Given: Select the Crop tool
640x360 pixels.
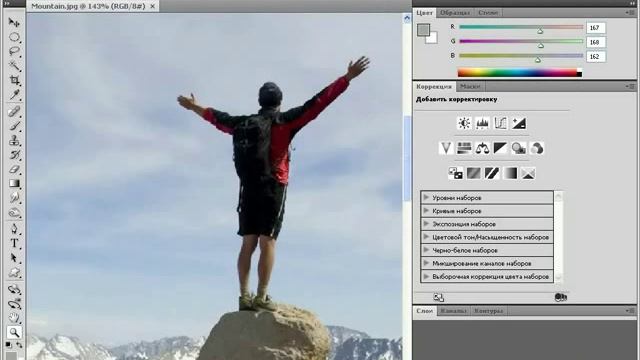Looking at the screenshot, I should (x=14, y=80).
